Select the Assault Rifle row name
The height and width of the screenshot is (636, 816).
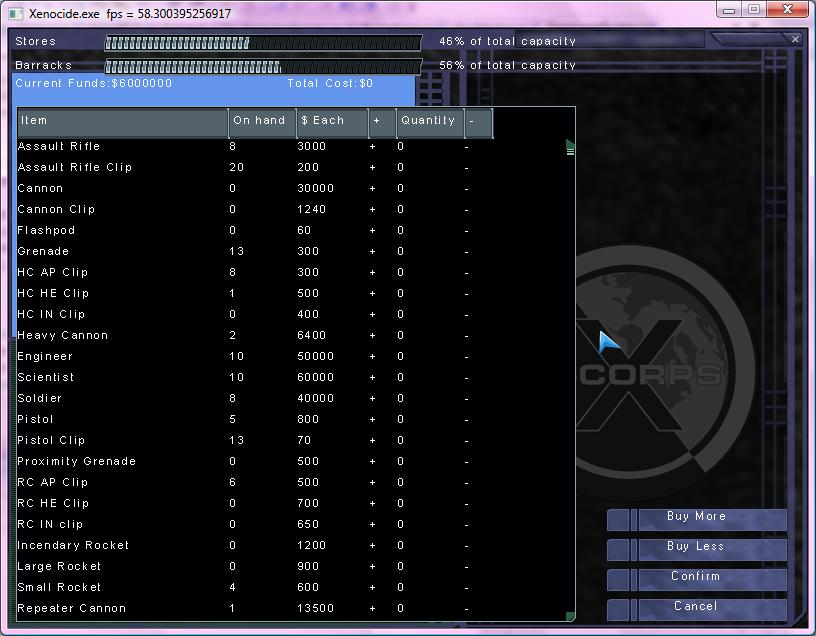58,146
